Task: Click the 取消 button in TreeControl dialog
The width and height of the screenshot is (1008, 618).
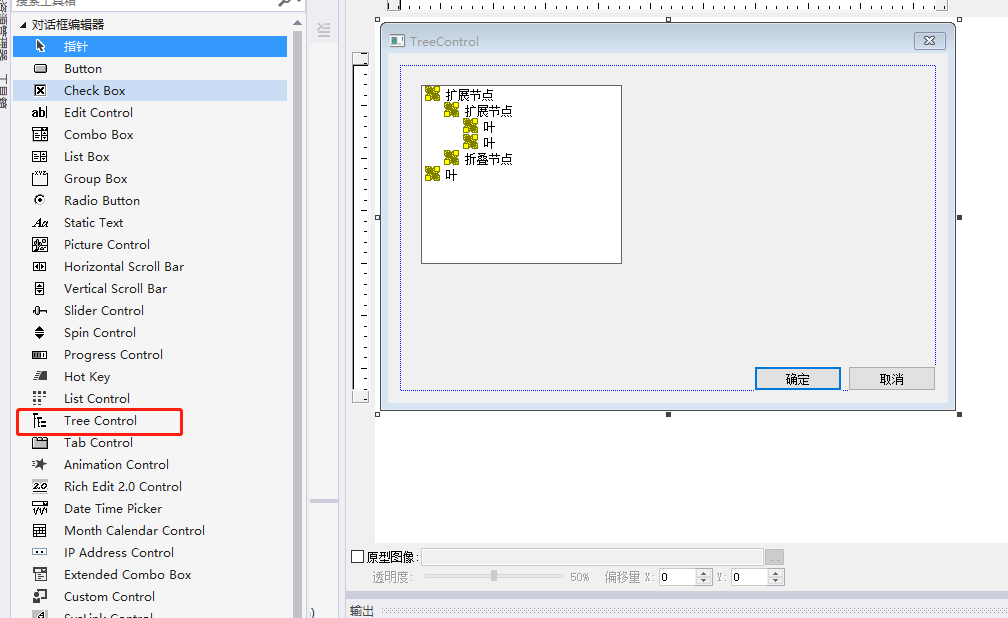Action: pyautogui.click(x=892, y=379)
